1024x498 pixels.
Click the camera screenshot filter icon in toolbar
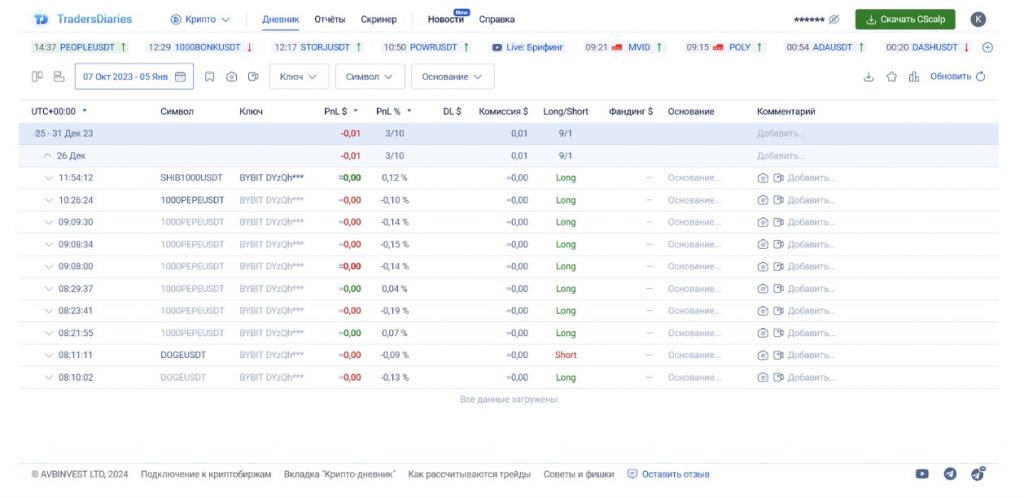pyautogui.click(x=231, y=76)
